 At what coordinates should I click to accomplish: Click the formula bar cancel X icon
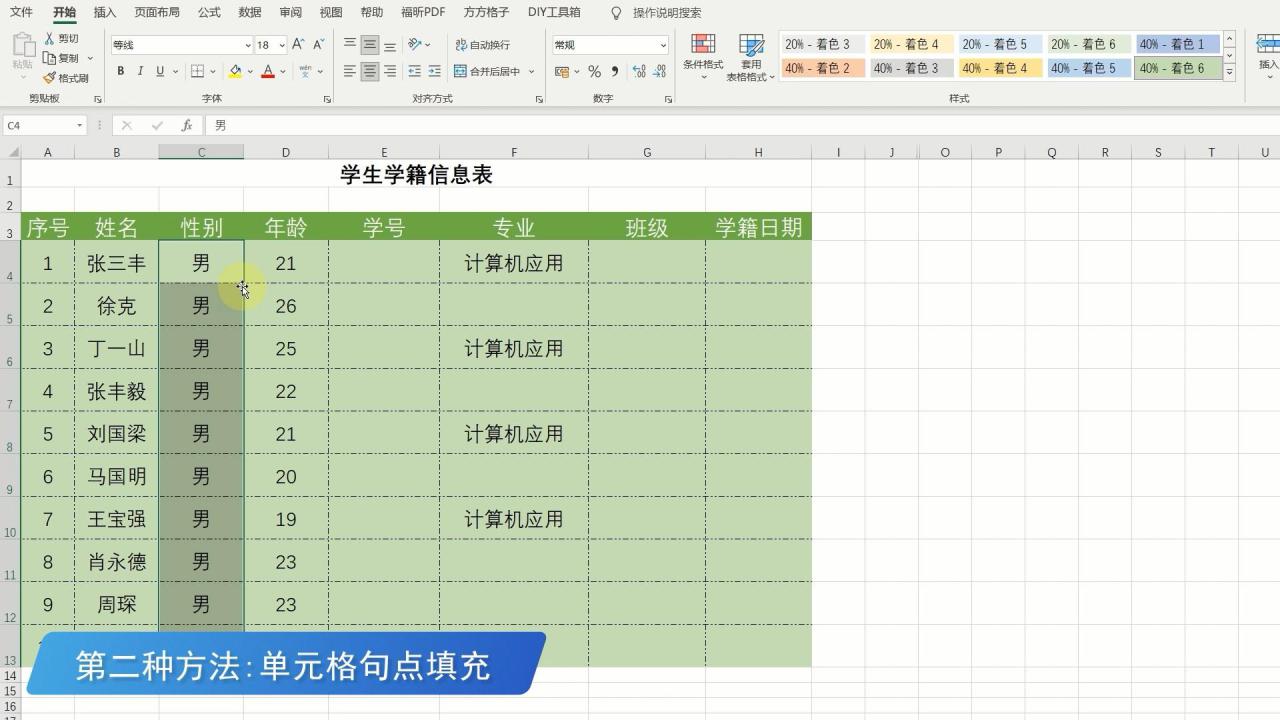126,125
